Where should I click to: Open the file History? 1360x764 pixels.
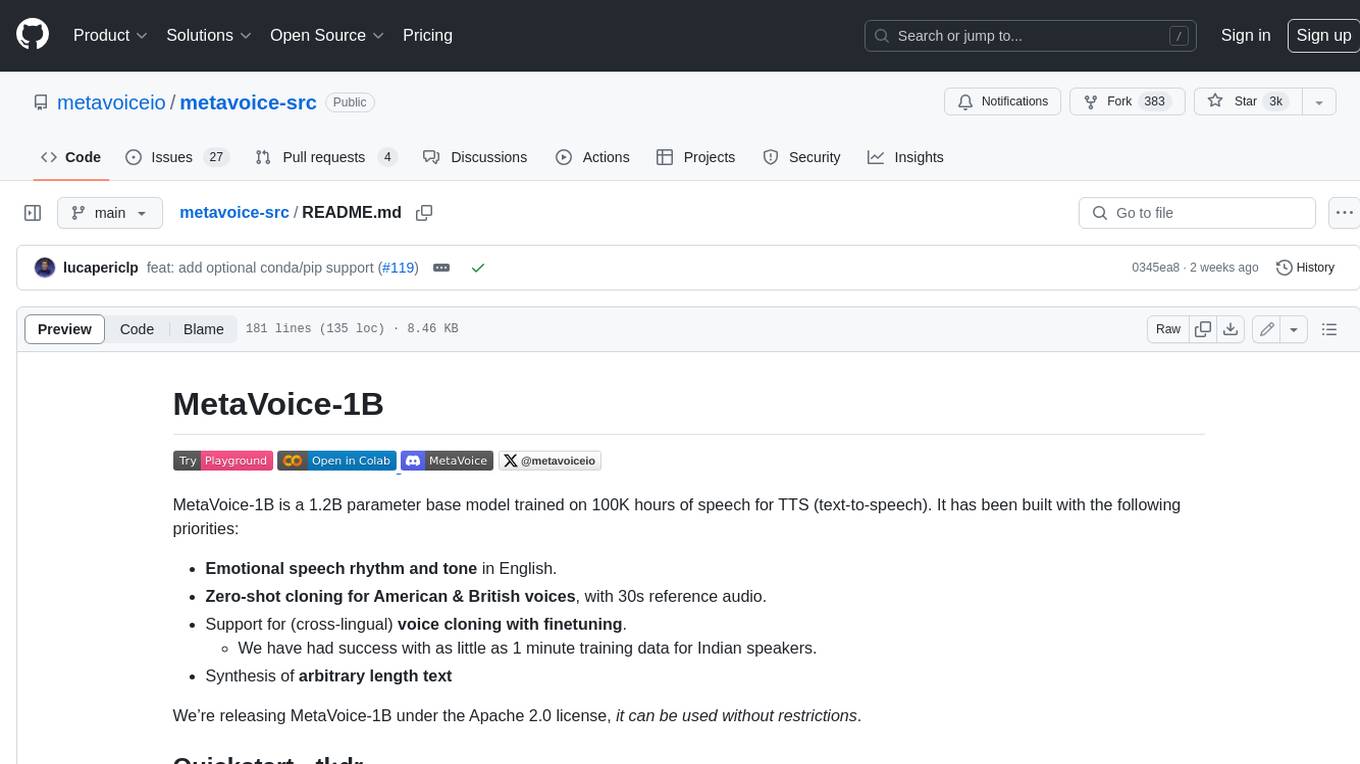(1306, 268)
